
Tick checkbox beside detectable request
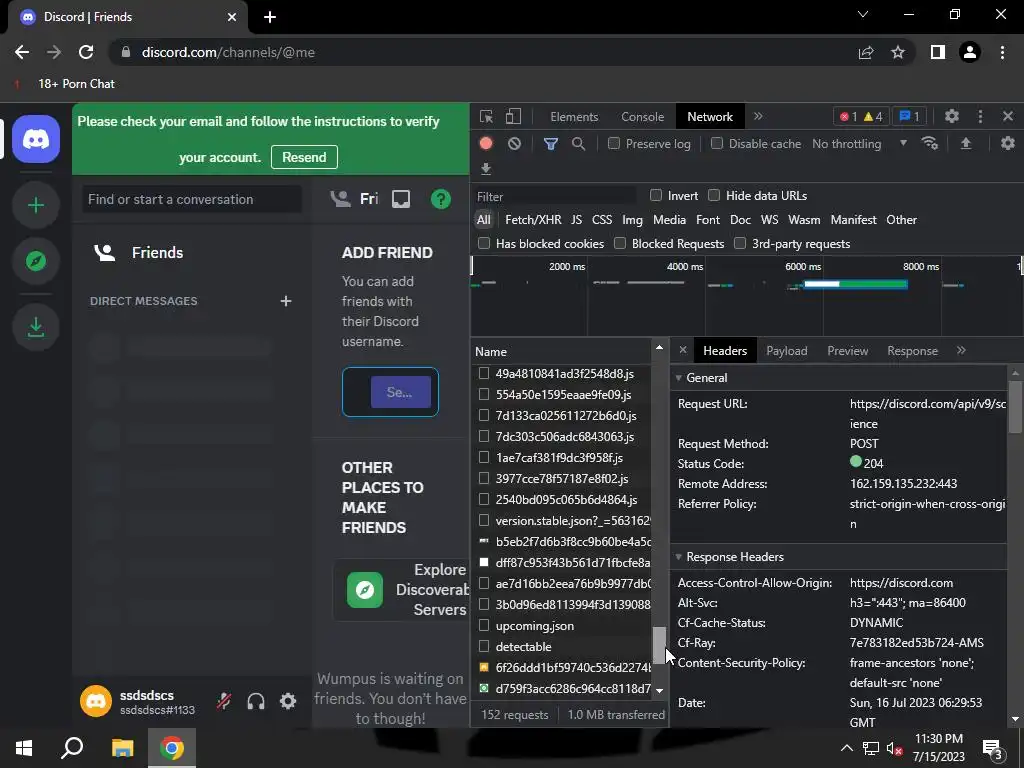[x=484, y=647]
